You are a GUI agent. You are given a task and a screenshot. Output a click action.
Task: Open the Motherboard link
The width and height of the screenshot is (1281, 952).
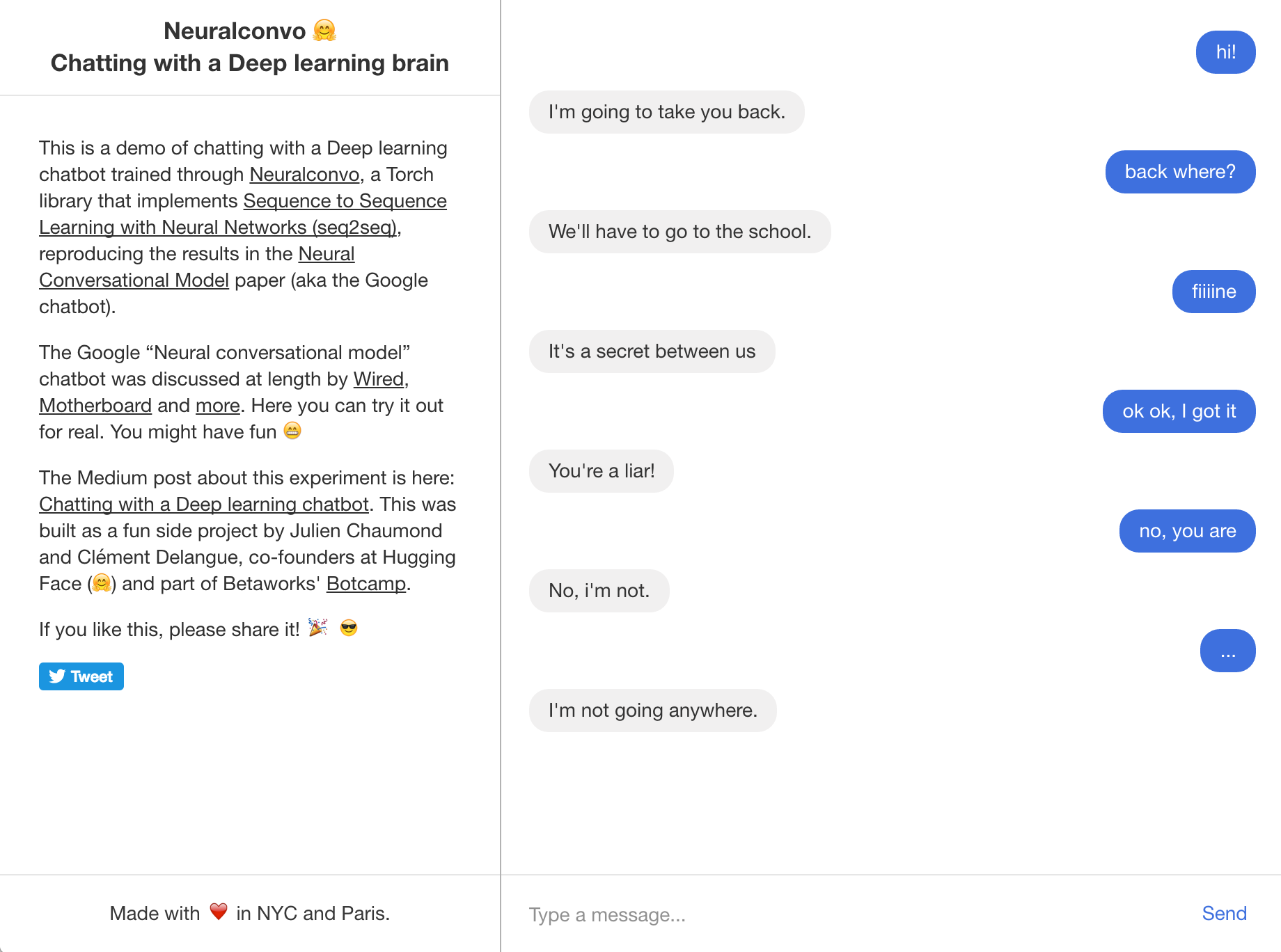(x=95, y=405)
